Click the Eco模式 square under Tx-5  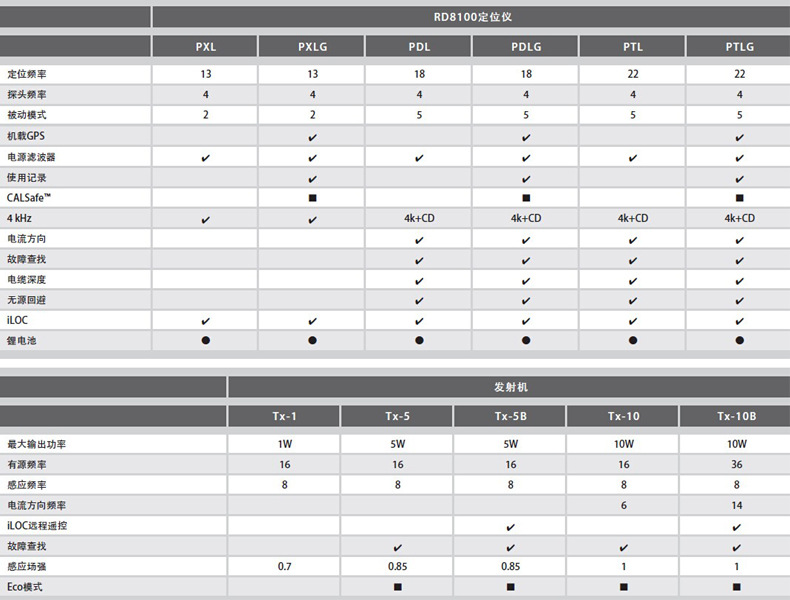tap(397, 587)
